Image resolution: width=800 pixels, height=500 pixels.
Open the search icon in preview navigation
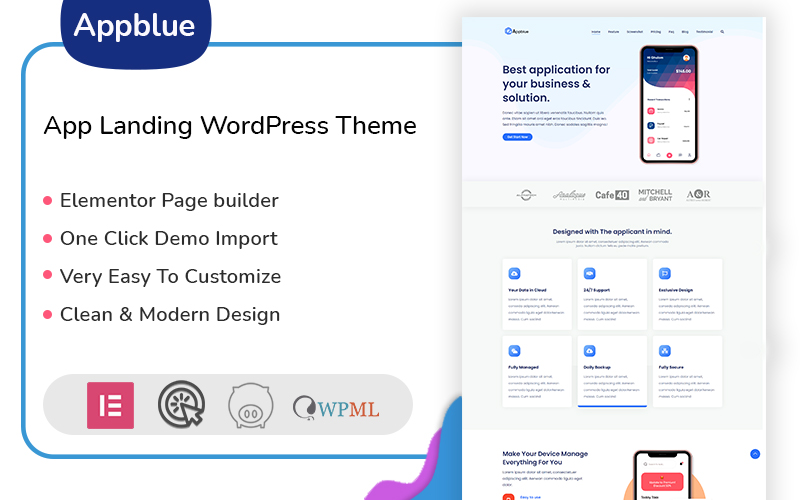pyautogui.click(x=722, y=32)
